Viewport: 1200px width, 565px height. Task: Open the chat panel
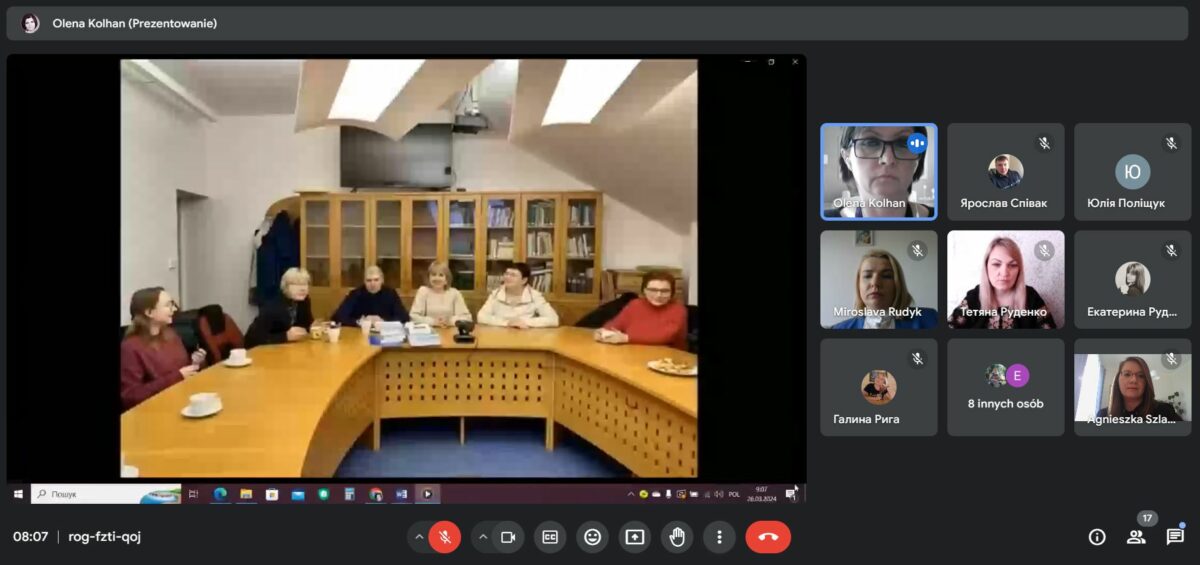tap(1175, 537)
